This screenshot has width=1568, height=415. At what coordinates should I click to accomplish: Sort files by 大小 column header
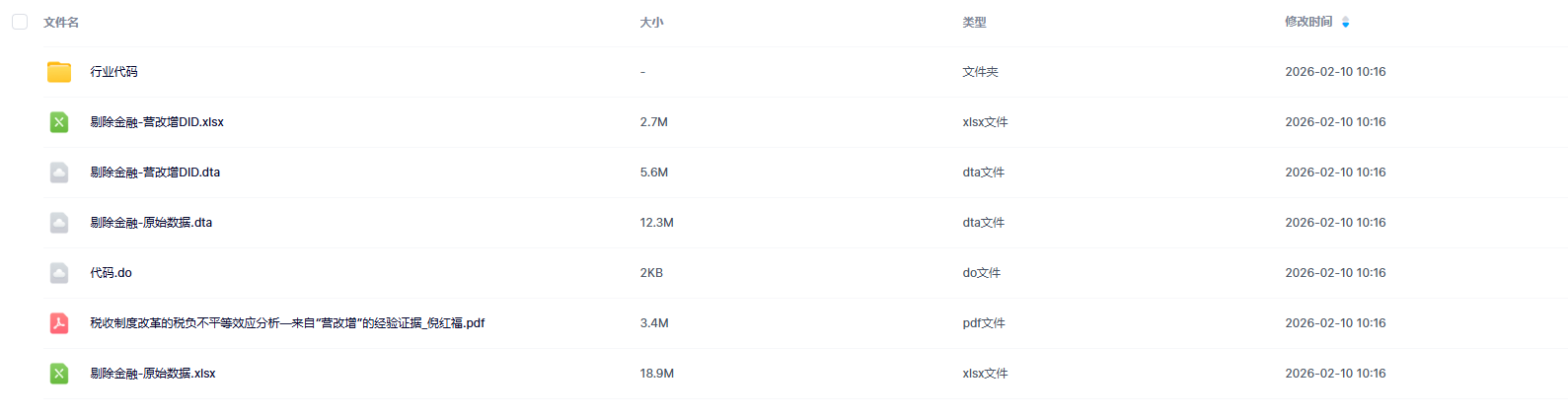coord(651,22)
